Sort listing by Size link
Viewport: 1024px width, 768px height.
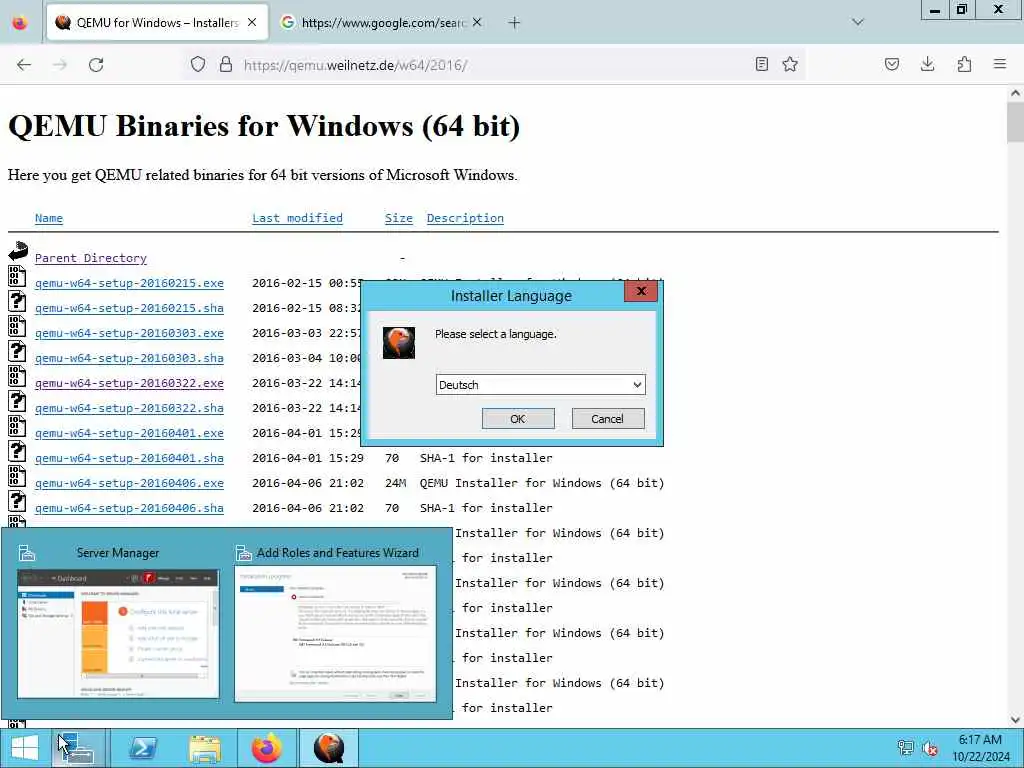tap(398, 218)
